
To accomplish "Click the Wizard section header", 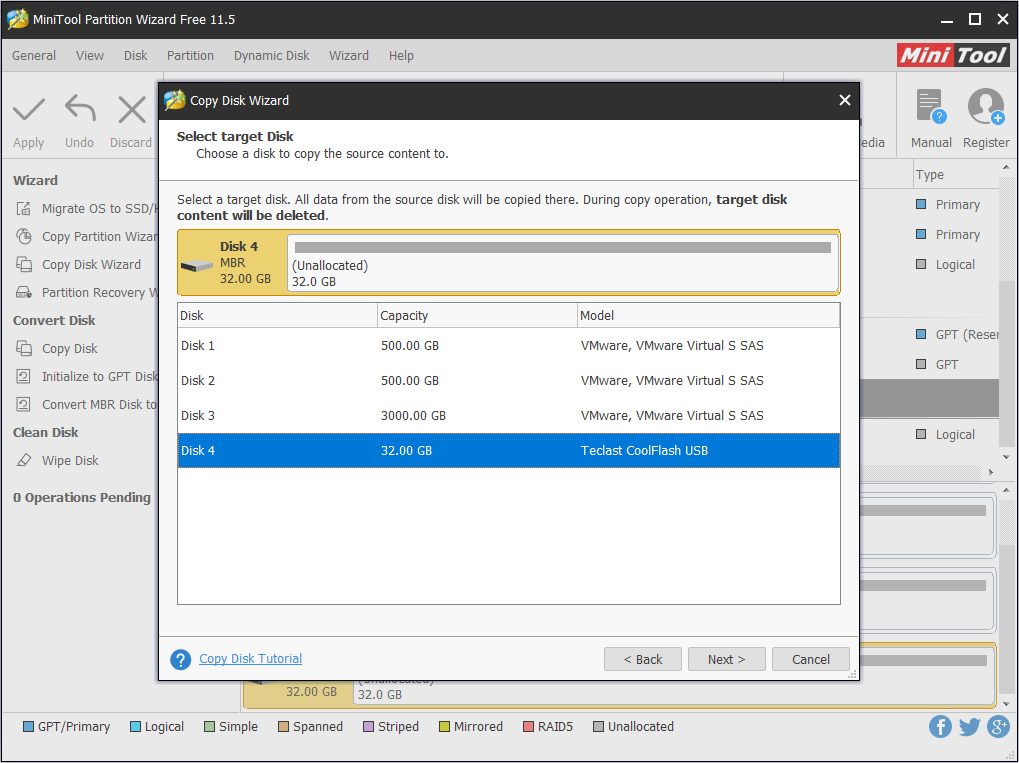I will (35, 181).
